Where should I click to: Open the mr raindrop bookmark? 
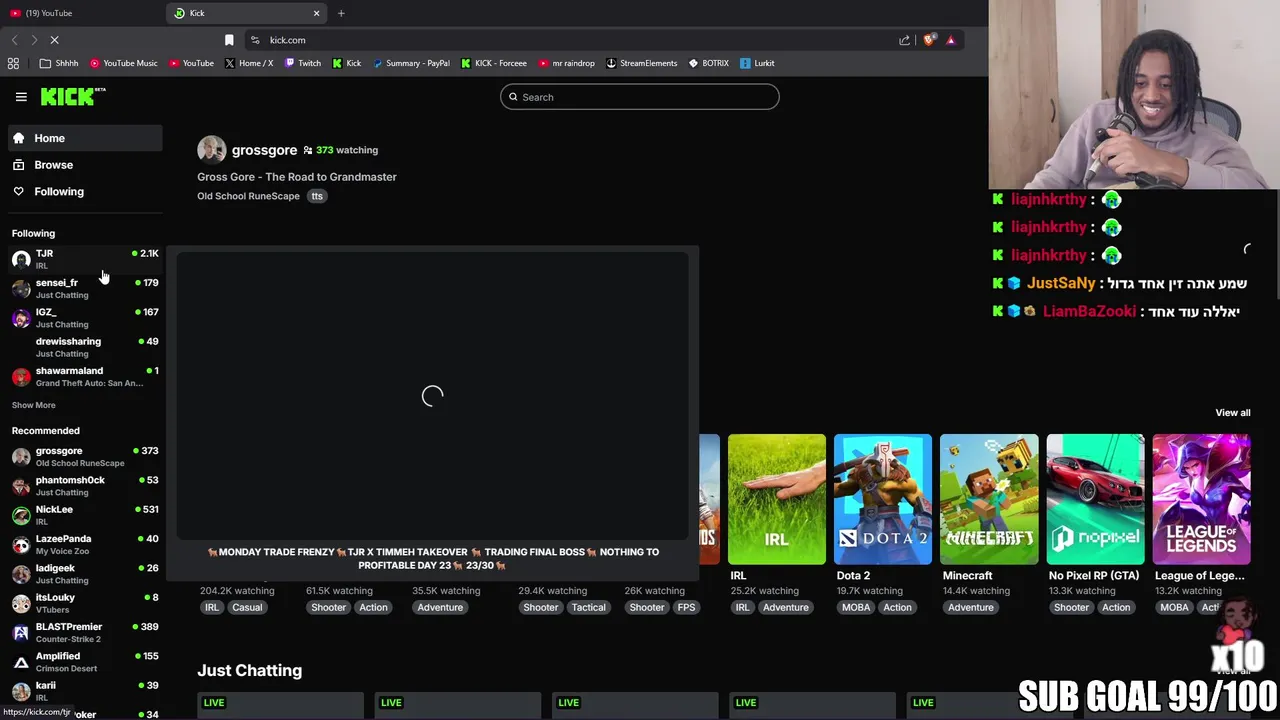566,63
